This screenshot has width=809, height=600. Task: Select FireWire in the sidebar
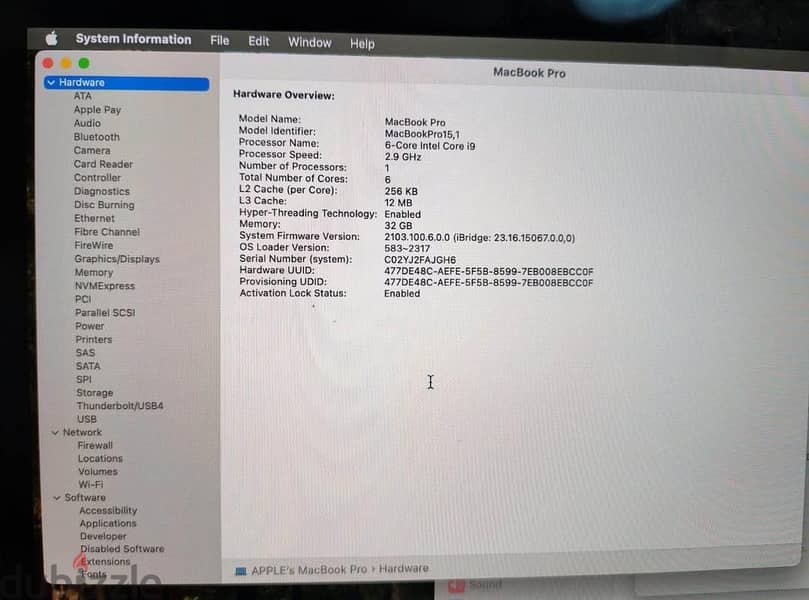pos(93,245)
